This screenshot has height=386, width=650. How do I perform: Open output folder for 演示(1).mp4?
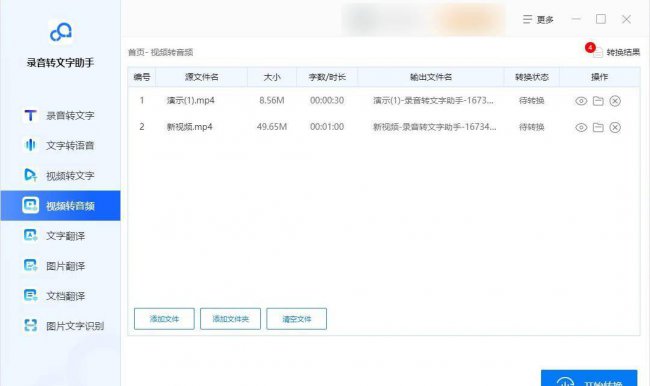pyautogui.click(x=598, y=101)
